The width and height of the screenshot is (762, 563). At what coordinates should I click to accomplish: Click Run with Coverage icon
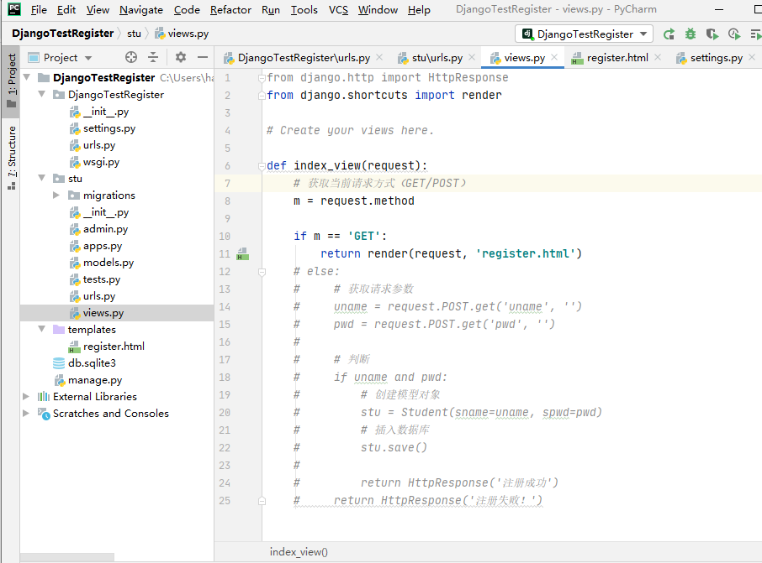(713, 33)
